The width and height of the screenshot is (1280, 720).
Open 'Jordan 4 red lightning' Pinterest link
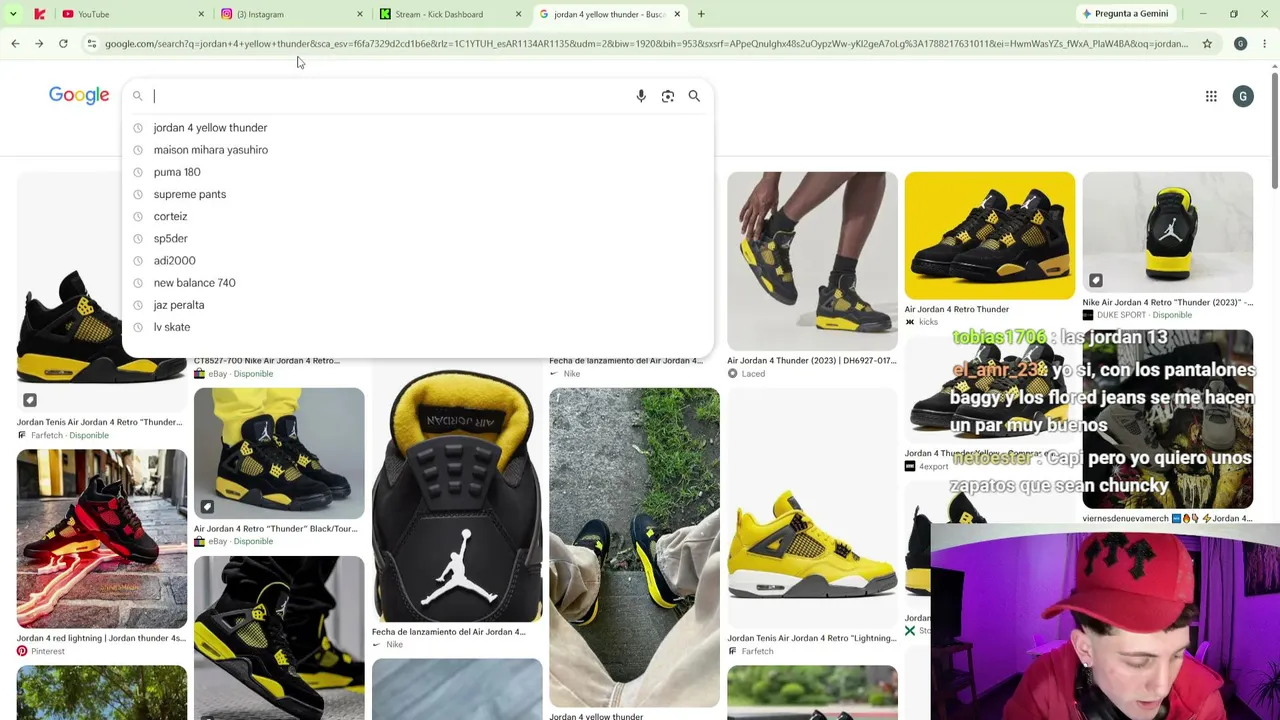[x=101, y=638]
